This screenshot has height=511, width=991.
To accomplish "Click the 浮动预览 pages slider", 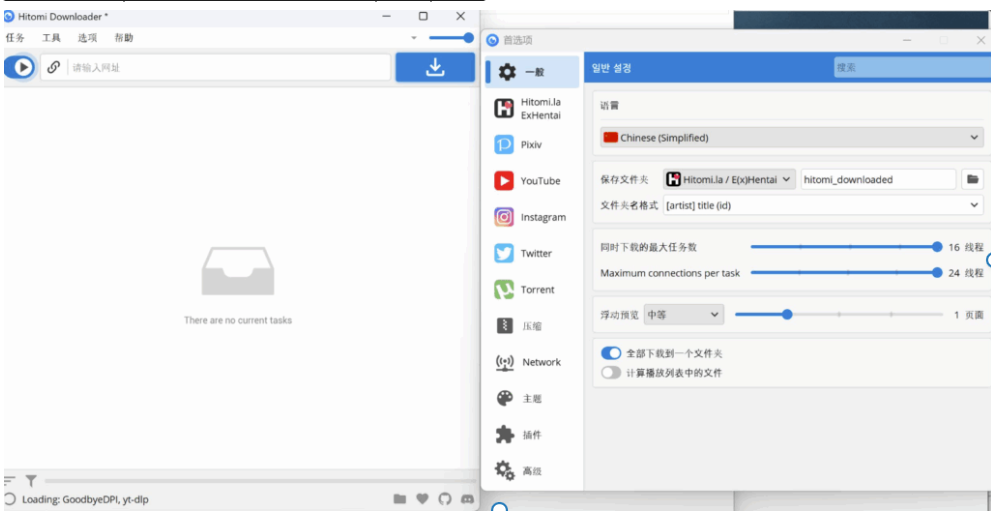I will (839, 315).
